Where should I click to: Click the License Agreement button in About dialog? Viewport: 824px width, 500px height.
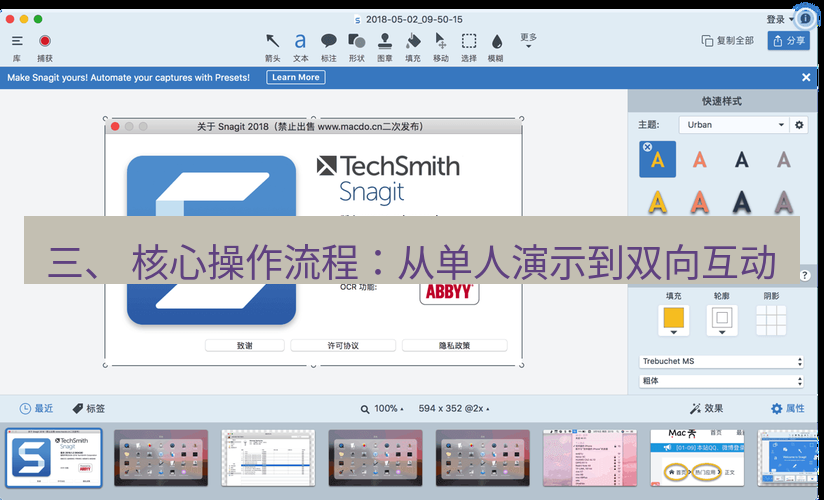tap(343, 345)
